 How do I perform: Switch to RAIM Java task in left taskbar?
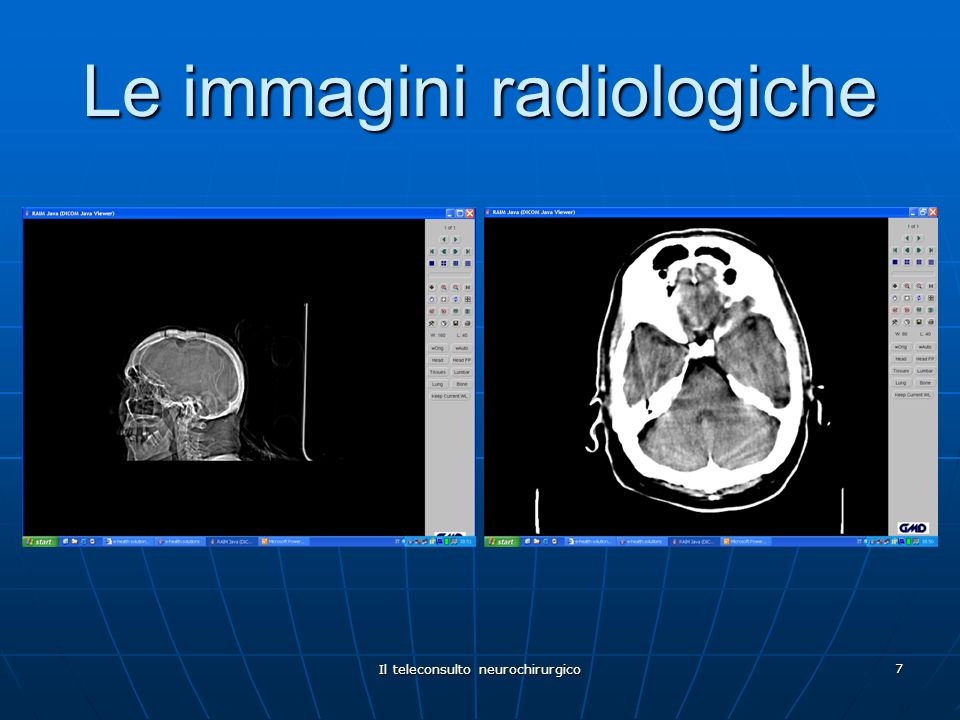[231, 542]
